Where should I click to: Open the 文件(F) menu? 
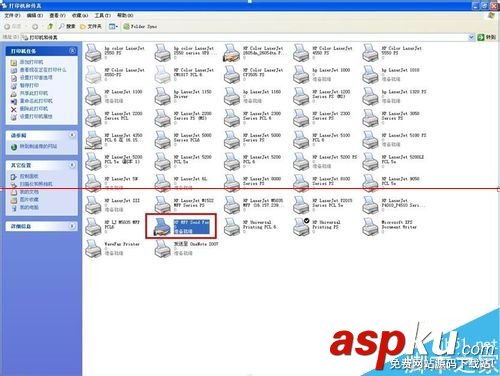pyautogui.click(x=12, y=15)
